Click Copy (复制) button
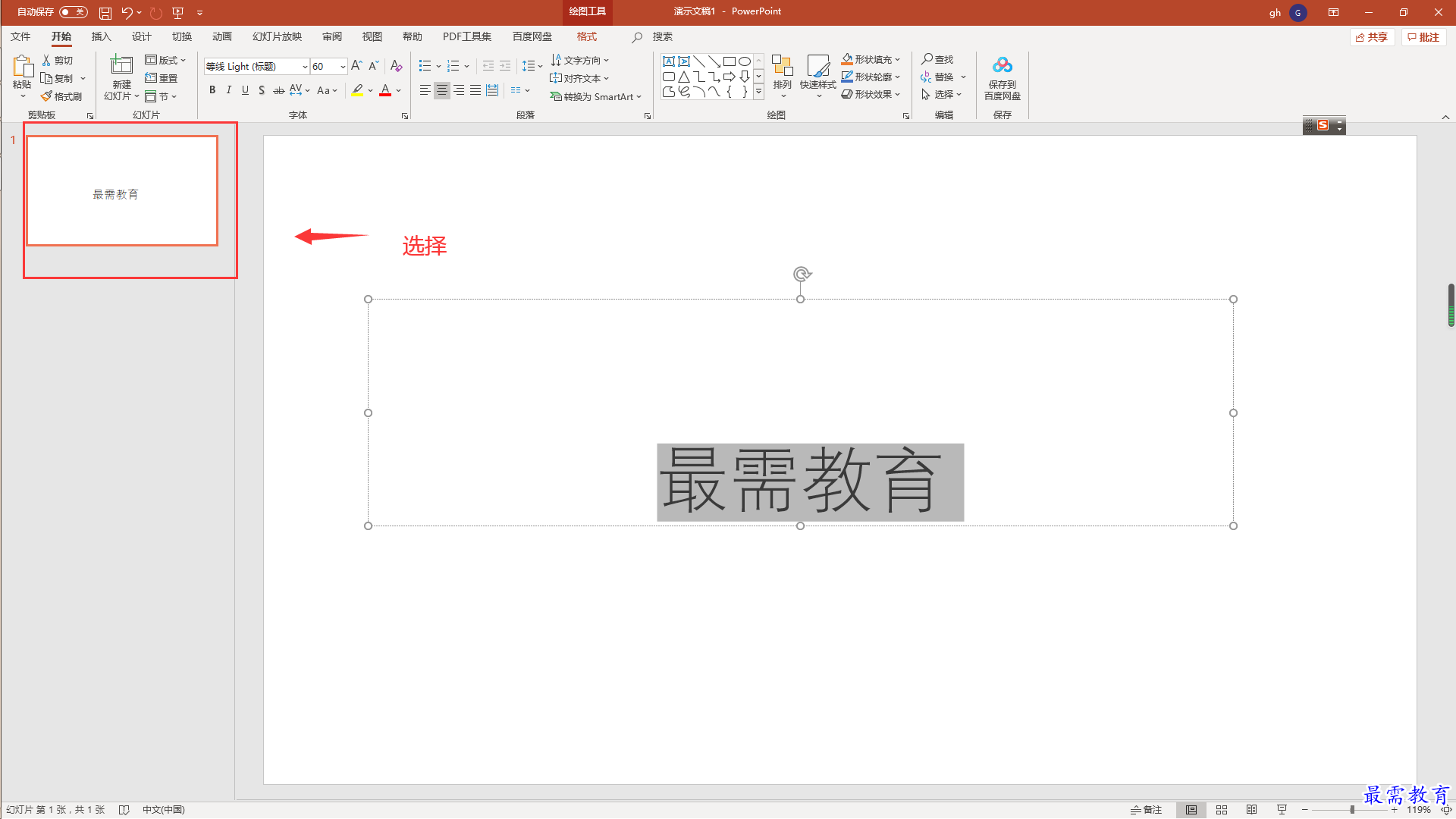 [58, 78]
